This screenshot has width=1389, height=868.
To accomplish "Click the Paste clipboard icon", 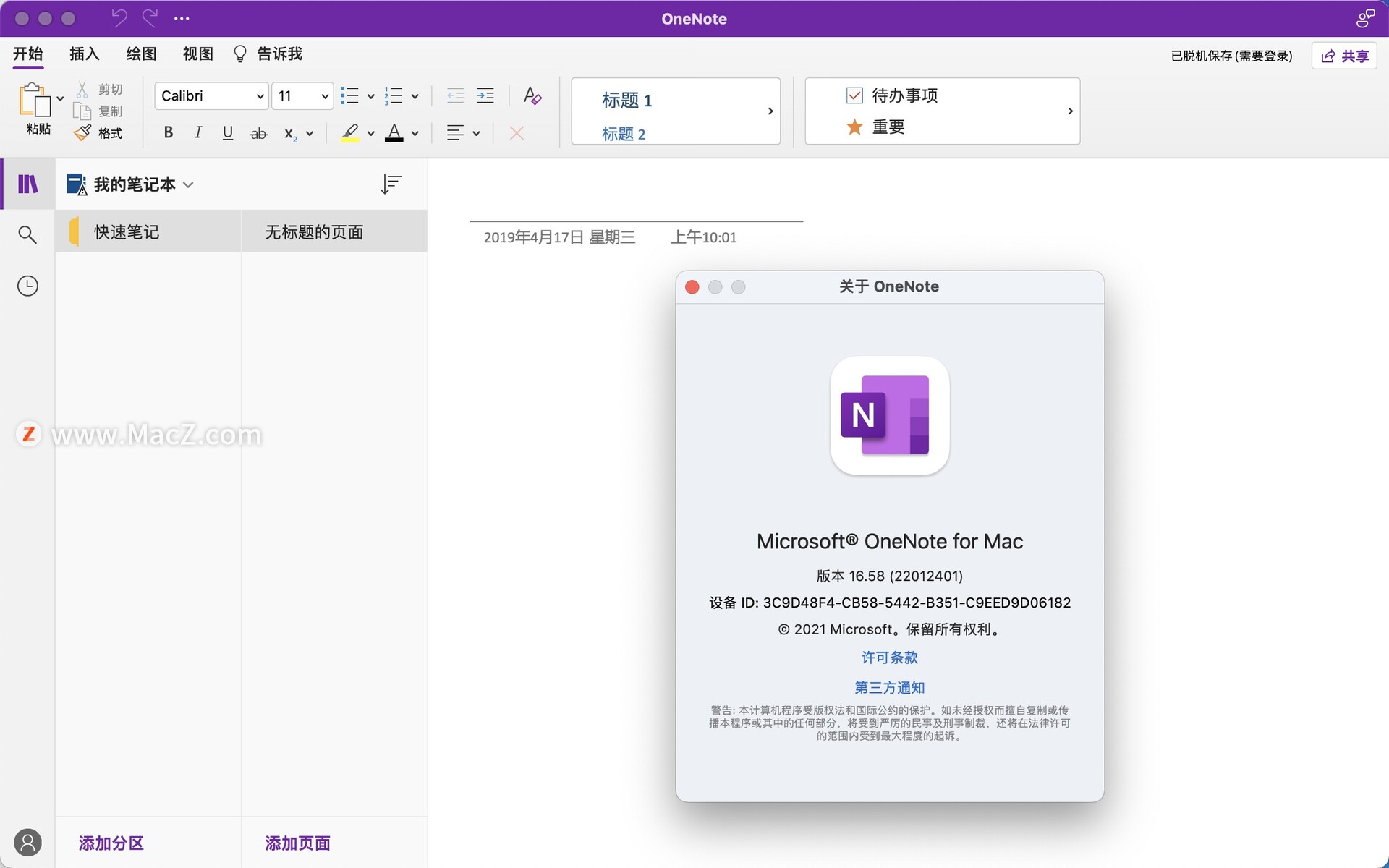I will [x=35, y=100].
